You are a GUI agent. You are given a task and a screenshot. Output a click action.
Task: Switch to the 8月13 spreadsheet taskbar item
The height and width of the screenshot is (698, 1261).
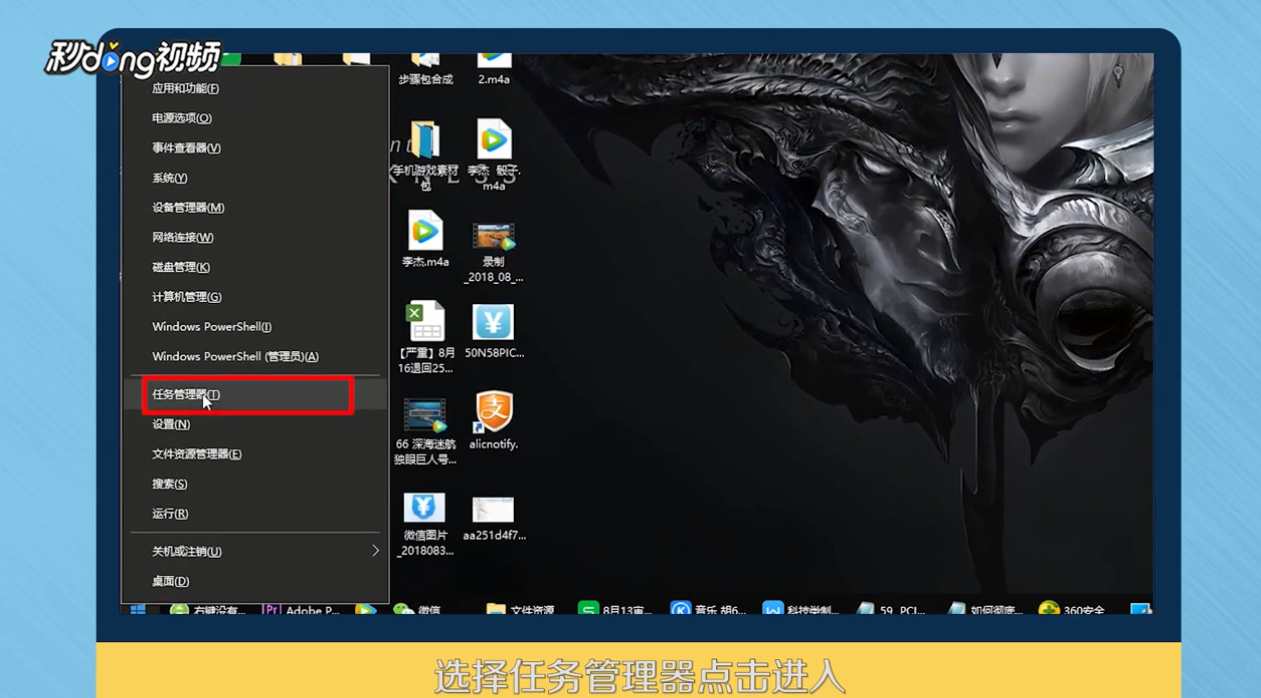[615, 609]
